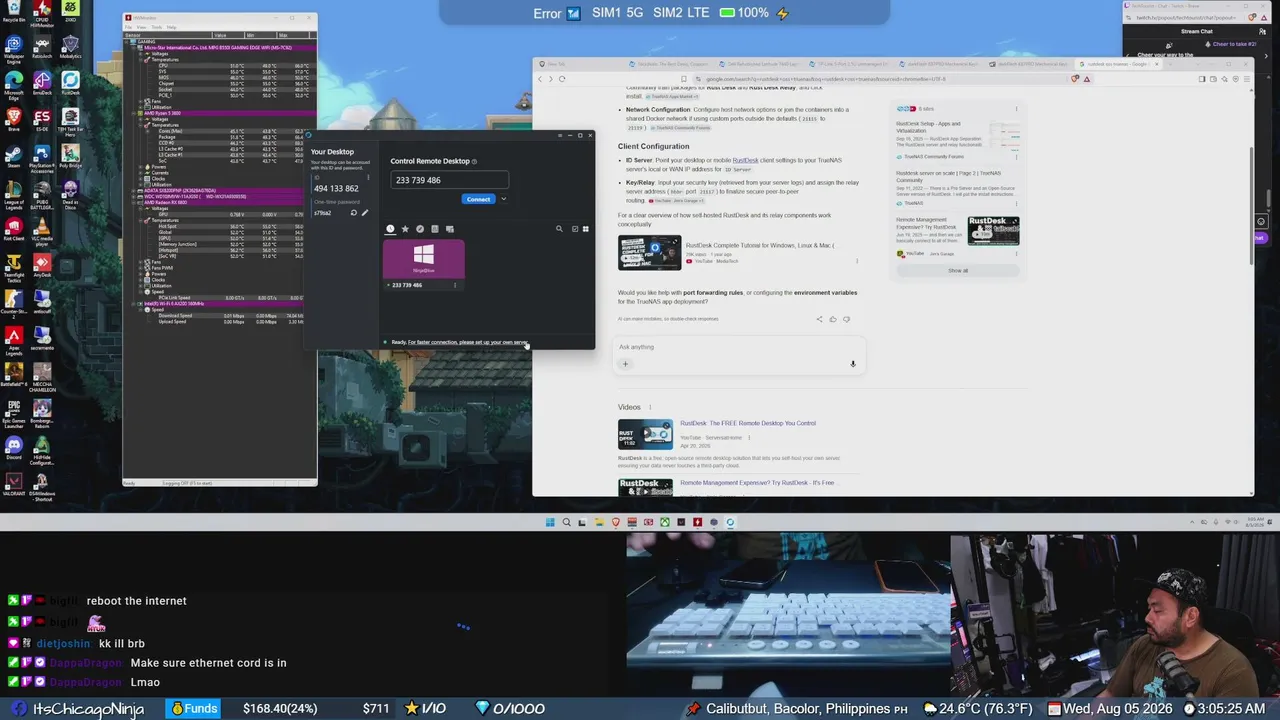
Task: Focus the browser address bar URL
Action: click(x=826, y=79)
